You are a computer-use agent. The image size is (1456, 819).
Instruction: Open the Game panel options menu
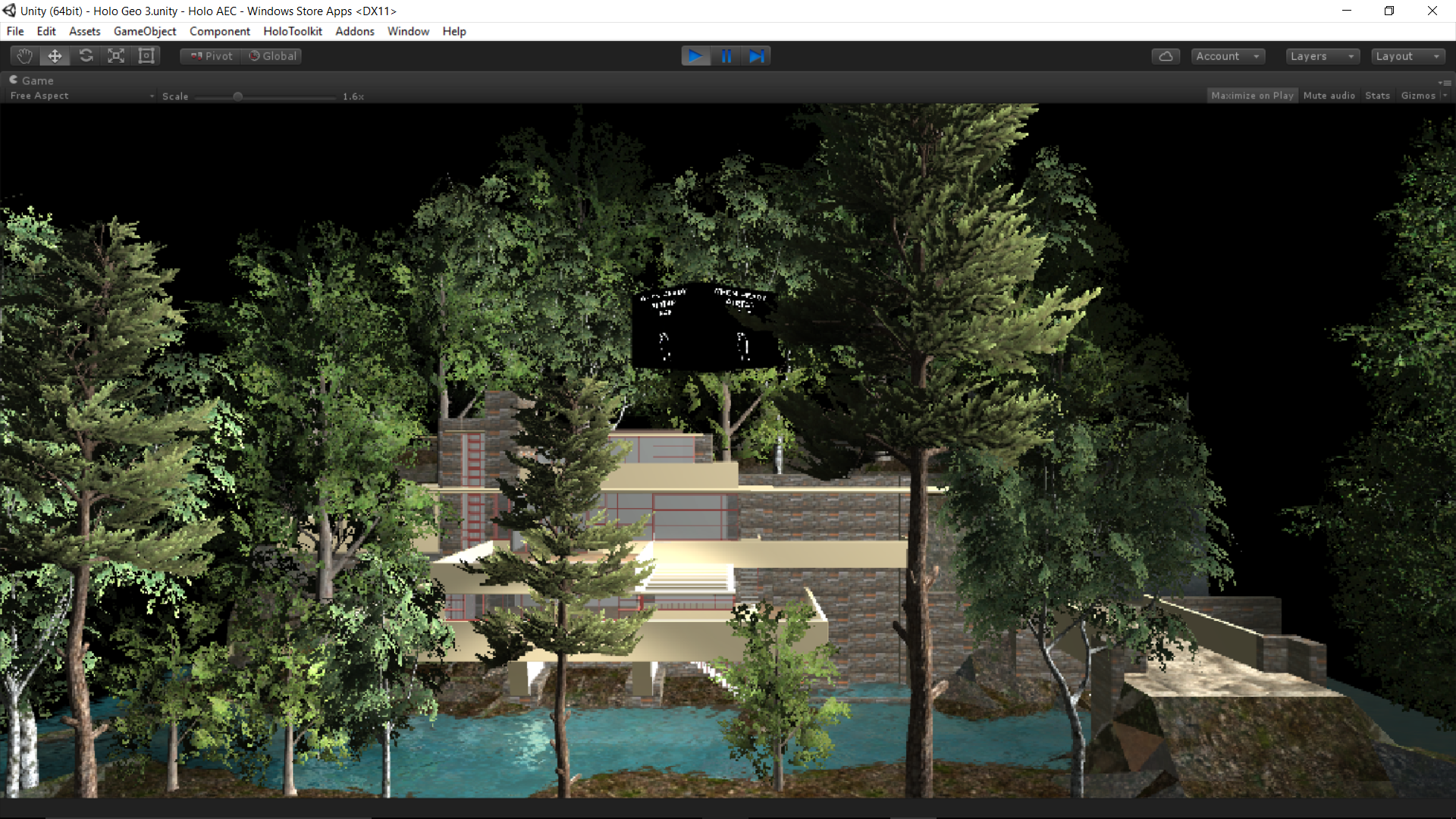[x=1445, y=82]
